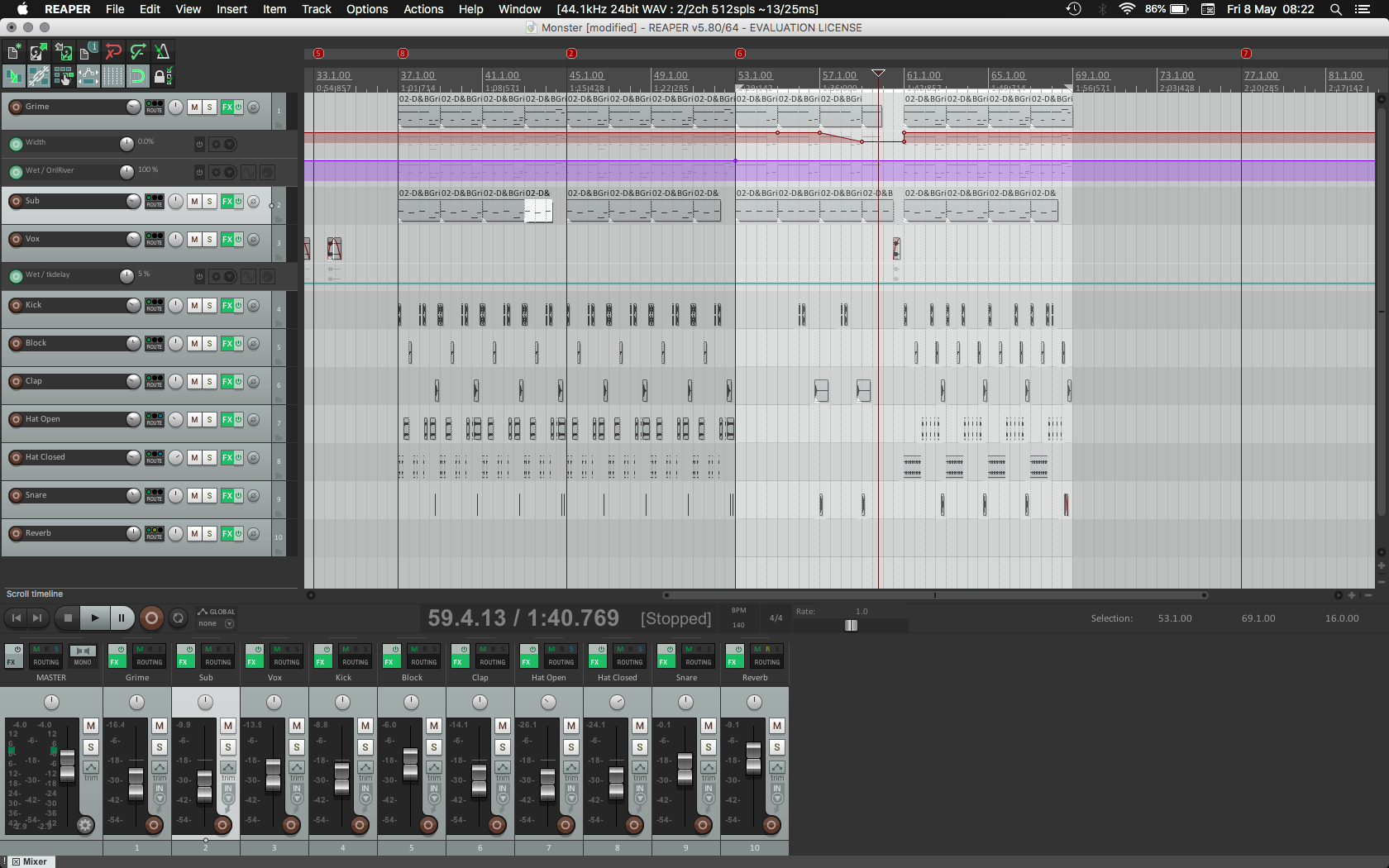This screenshot has width=1389, height=868.
Task: Click the New Project toolbar icon
Action: click(x=13, y=52)
